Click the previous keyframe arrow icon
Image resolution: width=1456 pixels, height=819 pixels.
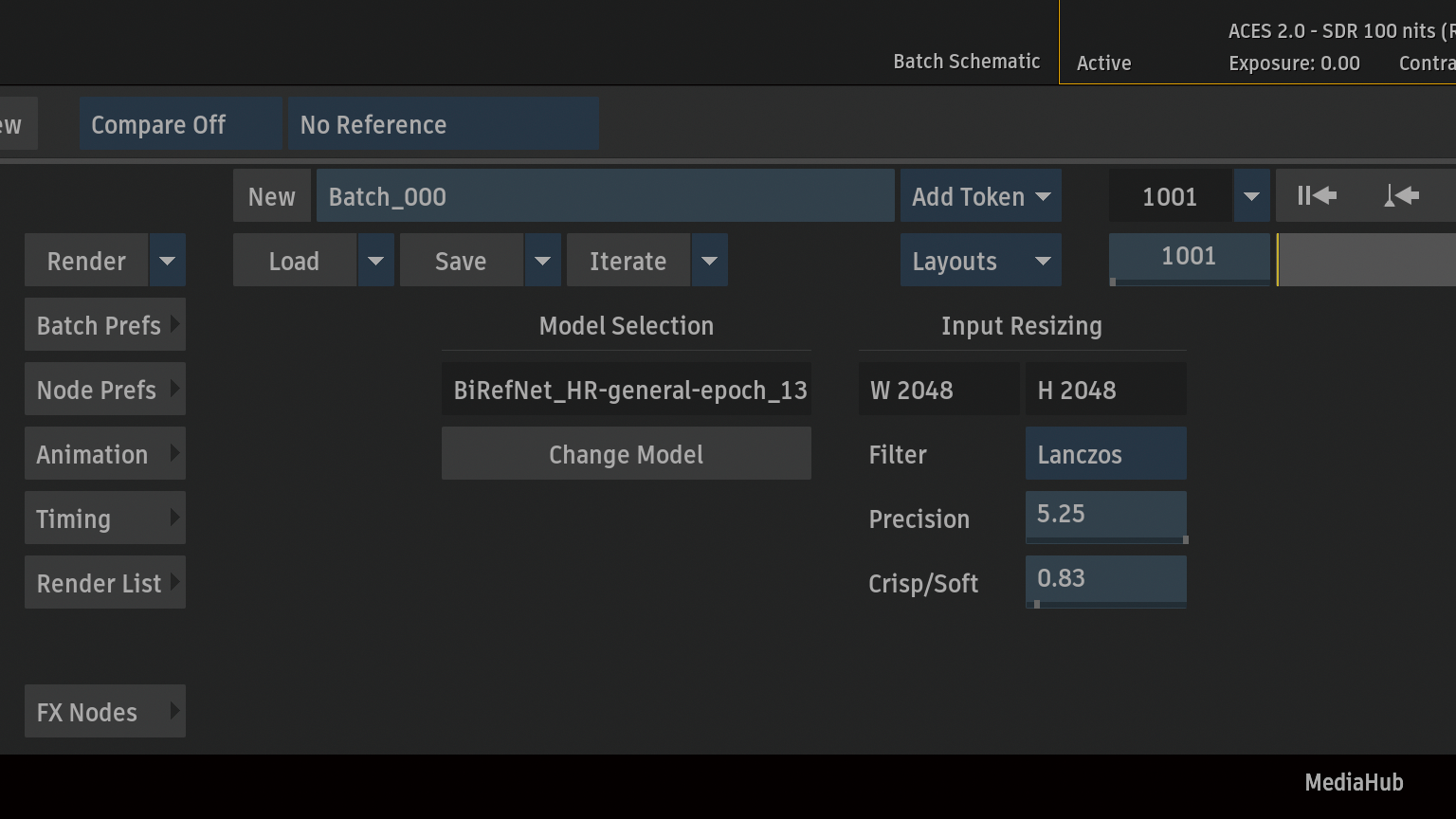click(x=1401, y=195)
